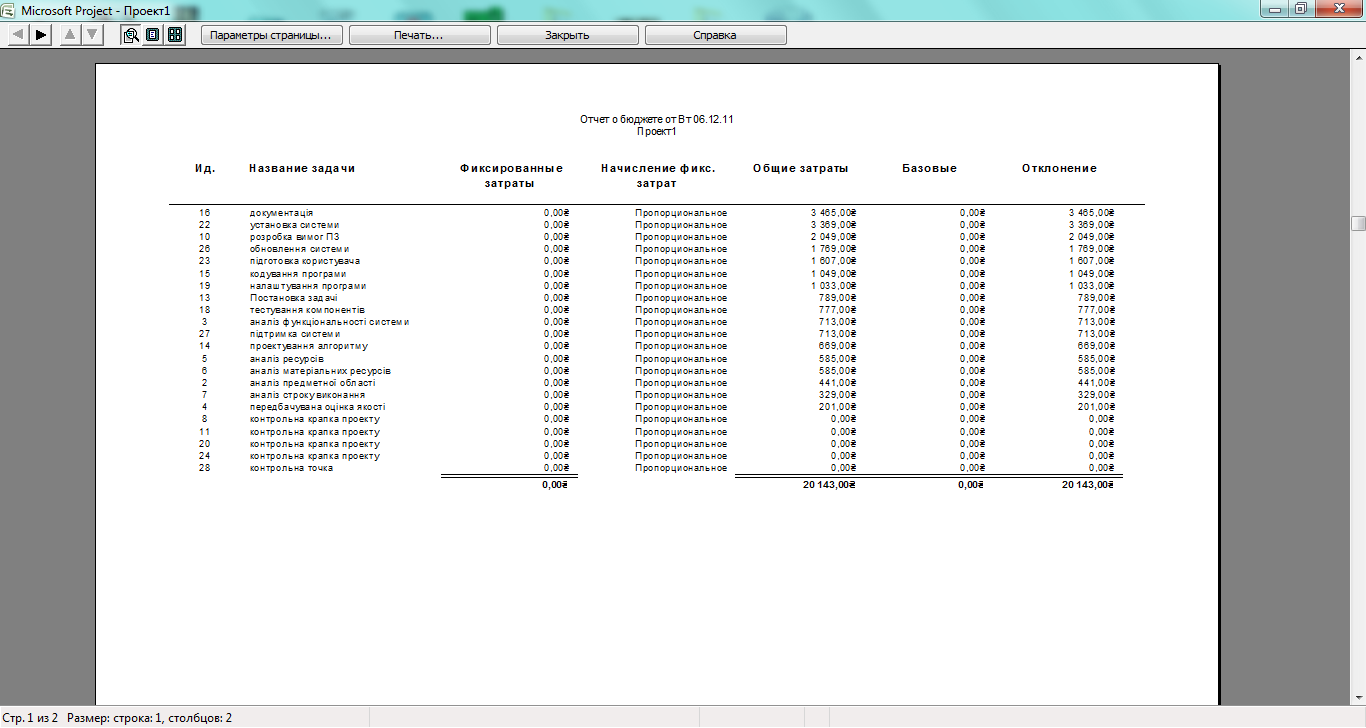Activate the zoom magnifier tool
This screenshot has width=1366, height=728.
[x=131, y=35]
